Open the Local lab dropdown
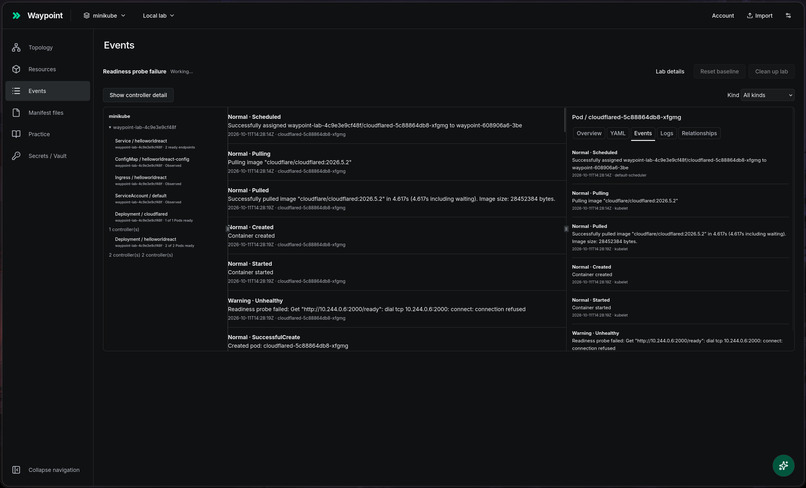Screen dimensions: 806x488 (x=158, y=15)
